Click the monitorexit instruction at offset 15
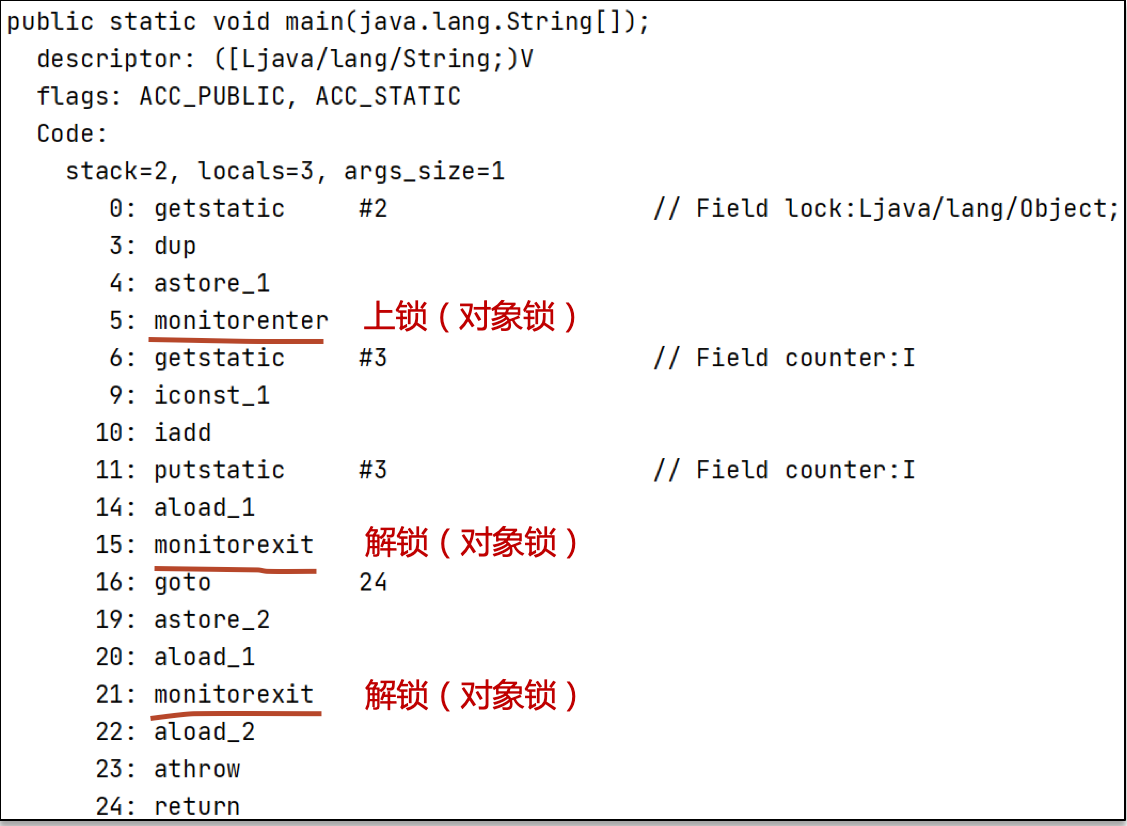 233,545
